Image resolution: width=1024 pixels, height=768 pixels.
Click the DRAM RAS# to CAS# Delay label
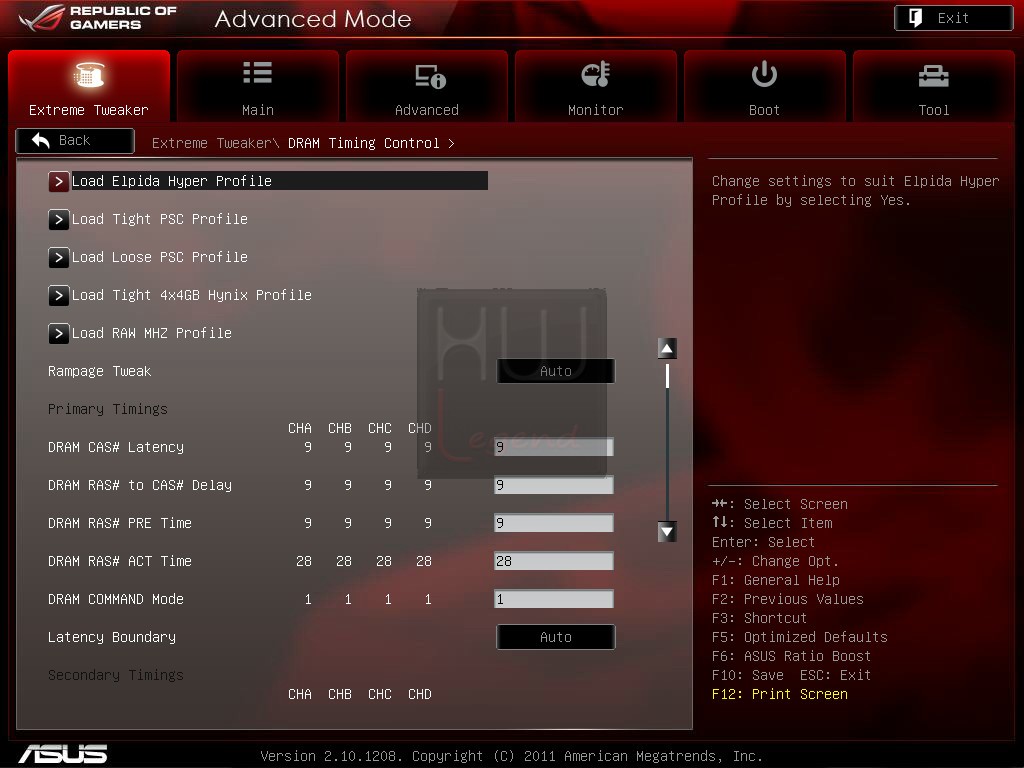click(x=140, y=485)
